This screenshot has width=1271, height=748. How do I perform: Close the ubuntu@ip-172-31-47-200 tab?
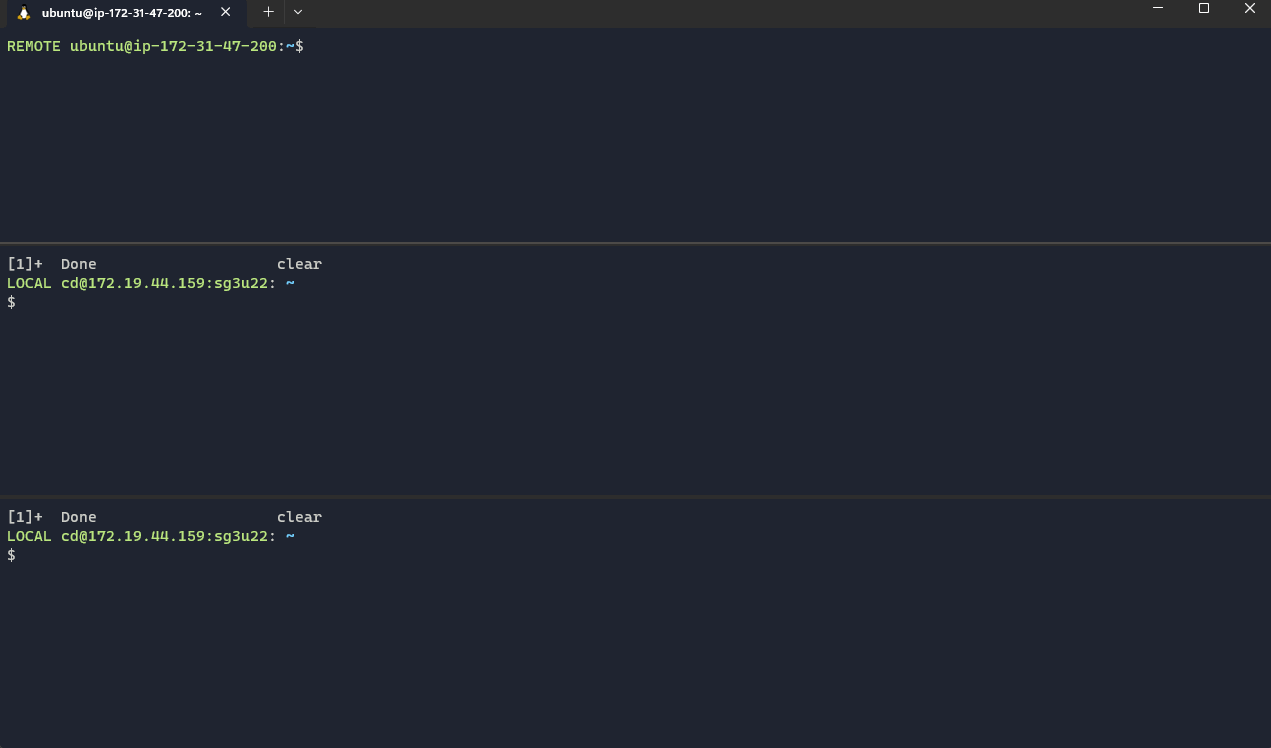226,12
